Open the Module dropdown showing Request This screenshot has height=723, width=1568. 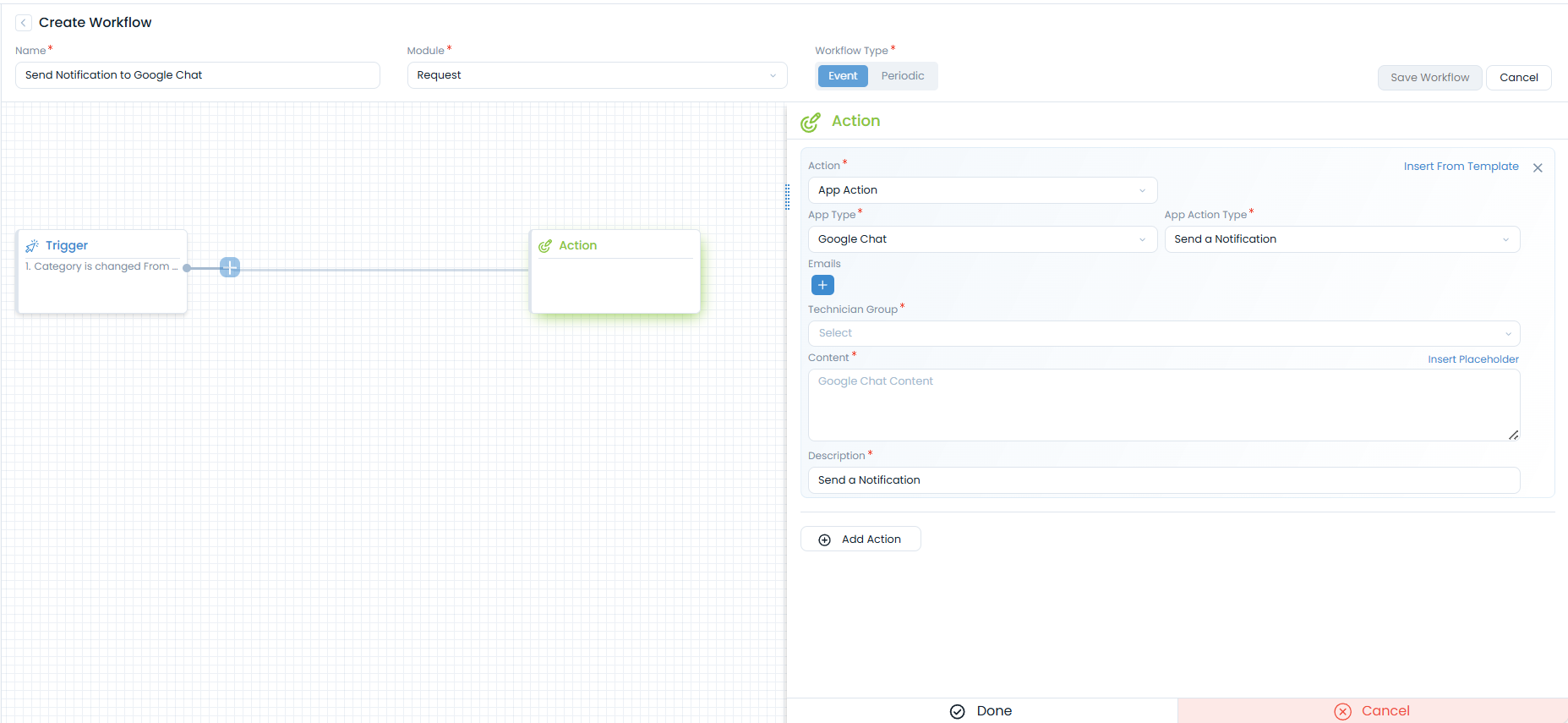coord(597,75)
